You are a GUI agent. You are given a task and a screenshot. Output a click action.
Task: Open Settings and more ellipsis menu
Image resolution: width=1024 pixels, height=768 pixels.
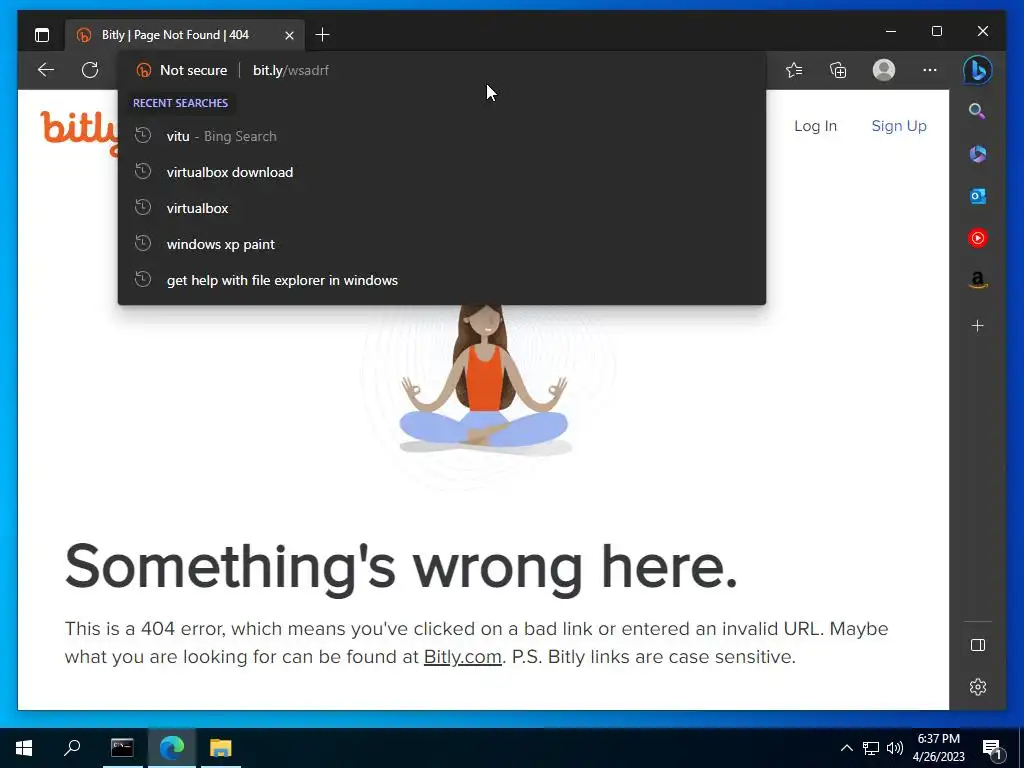point(930,70)
